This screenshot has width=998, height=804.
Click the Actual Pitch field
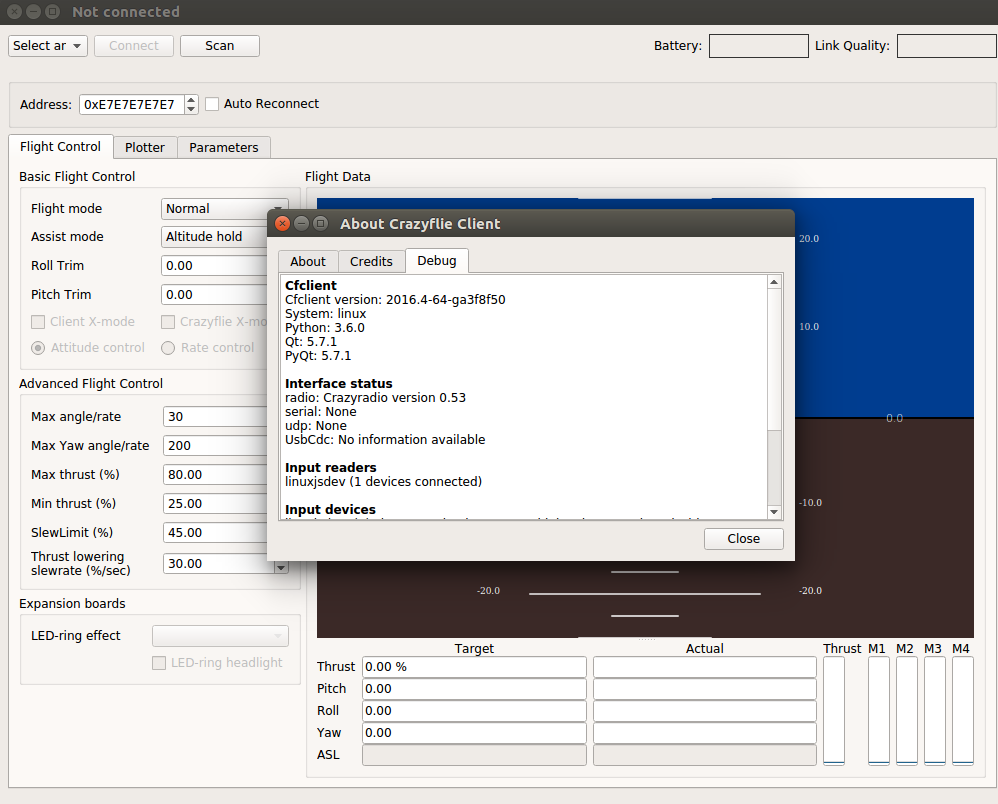click(x=705, y=689)
